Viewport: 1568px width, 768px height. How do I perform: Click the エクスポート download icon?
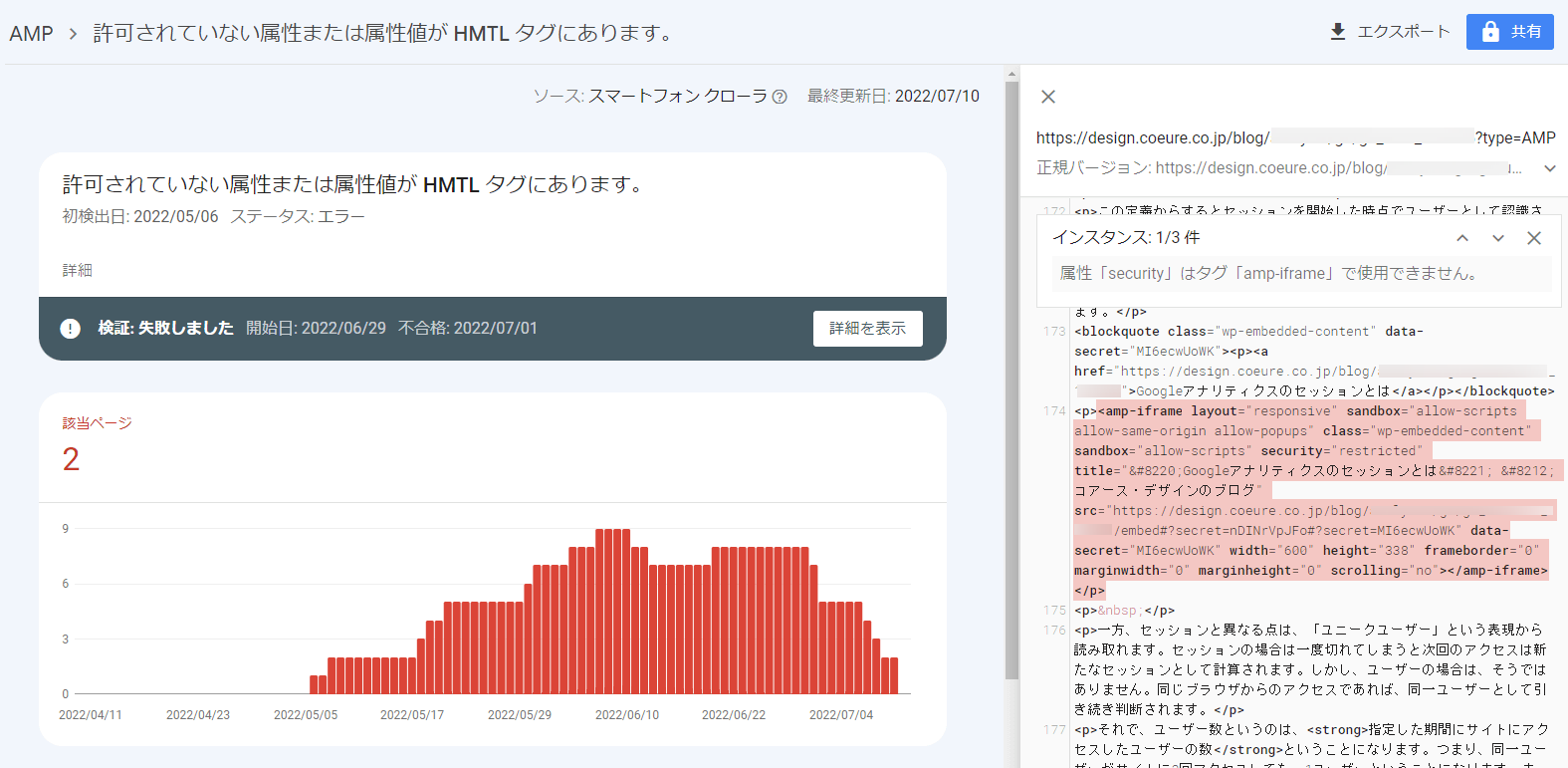(1338, 32)
